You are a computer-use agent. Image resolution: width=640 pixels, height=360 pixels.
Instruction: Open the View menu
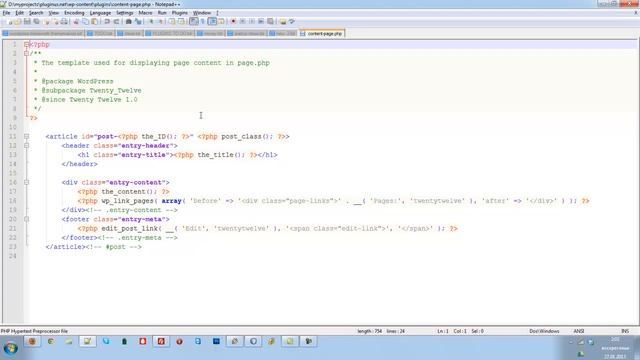[x=53, y=13]
